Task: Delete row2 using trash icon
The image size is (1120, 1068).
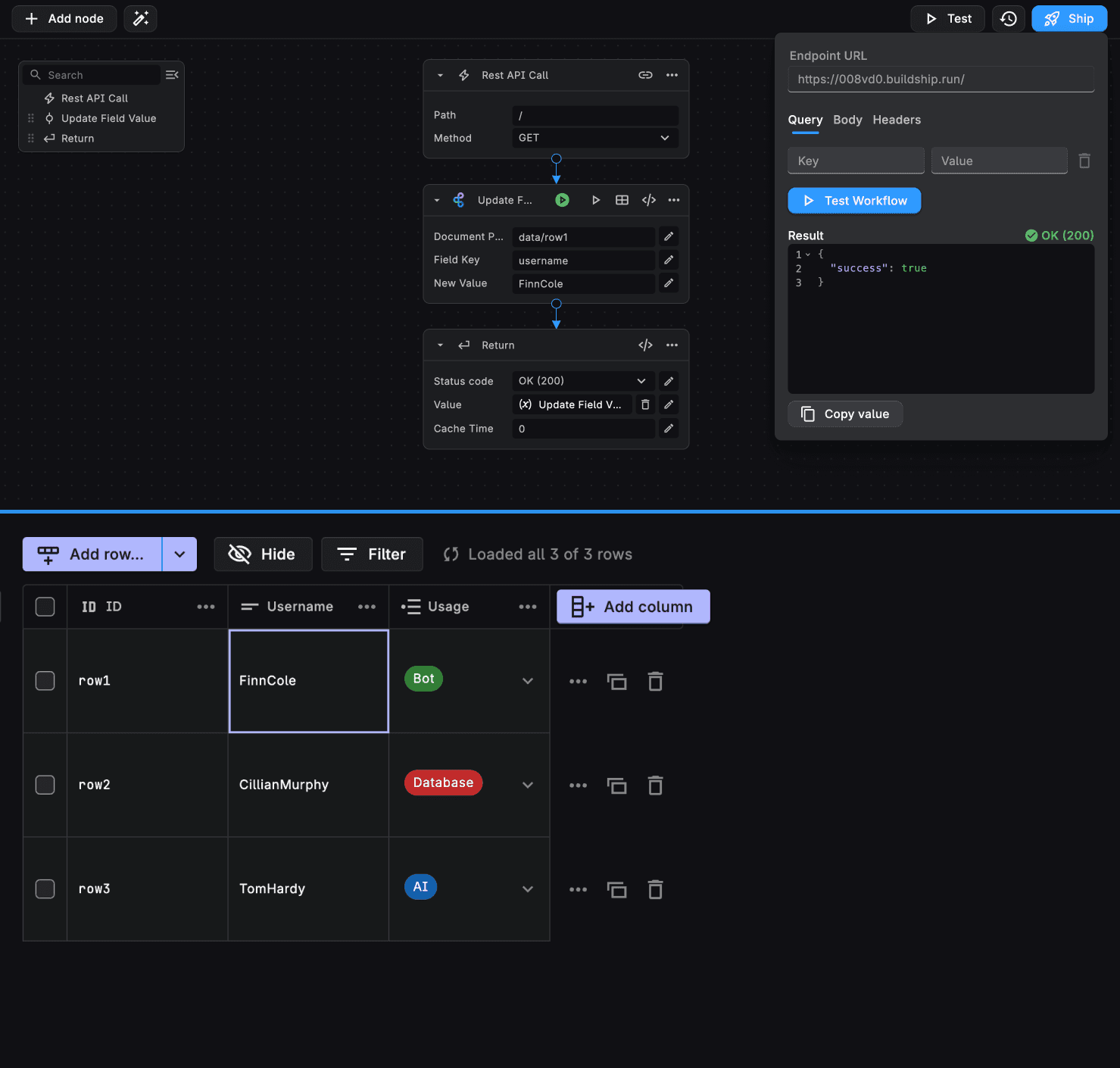Action: point(655,785)
